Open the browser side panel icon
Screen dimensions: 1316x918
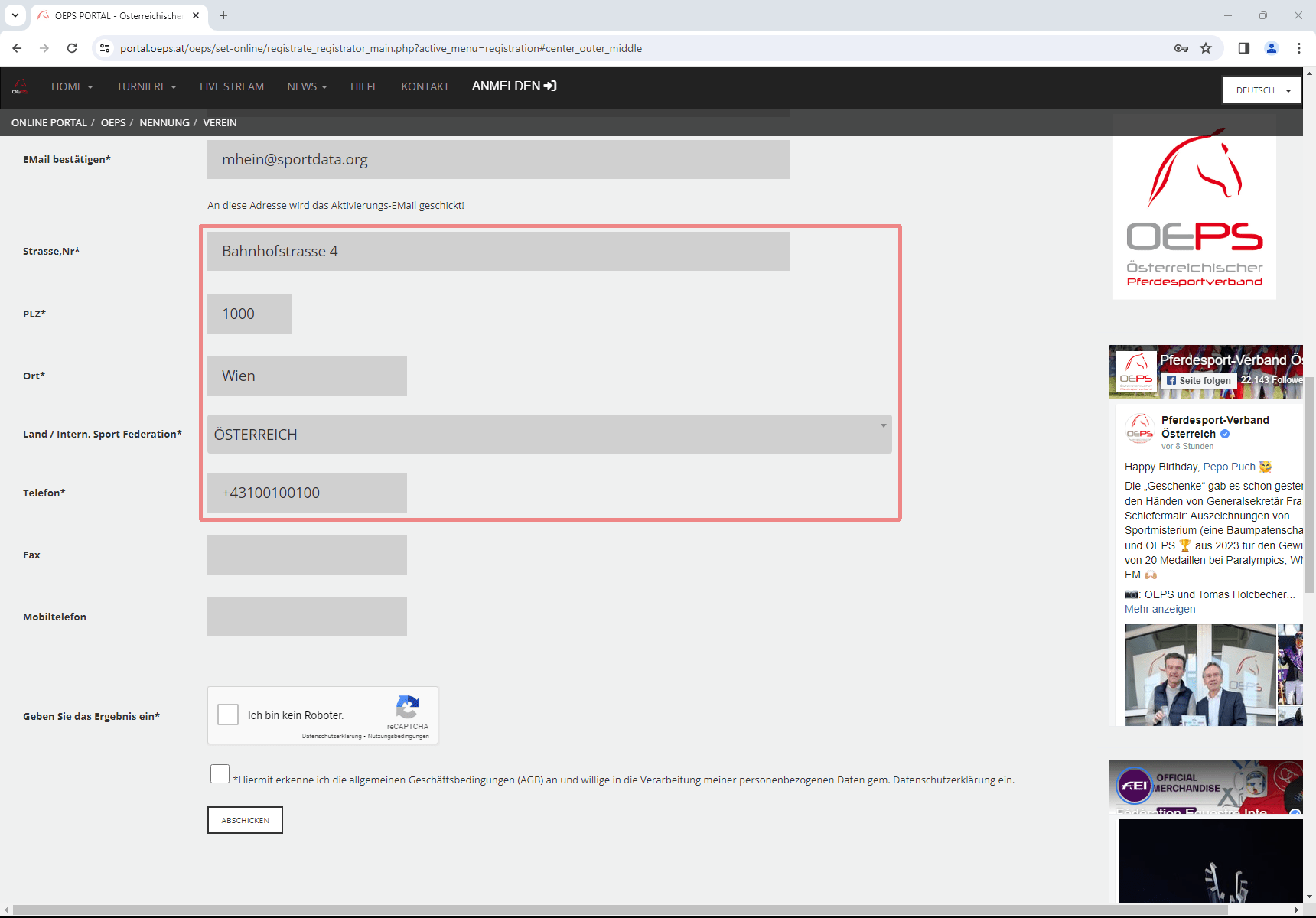(1244, 48)
